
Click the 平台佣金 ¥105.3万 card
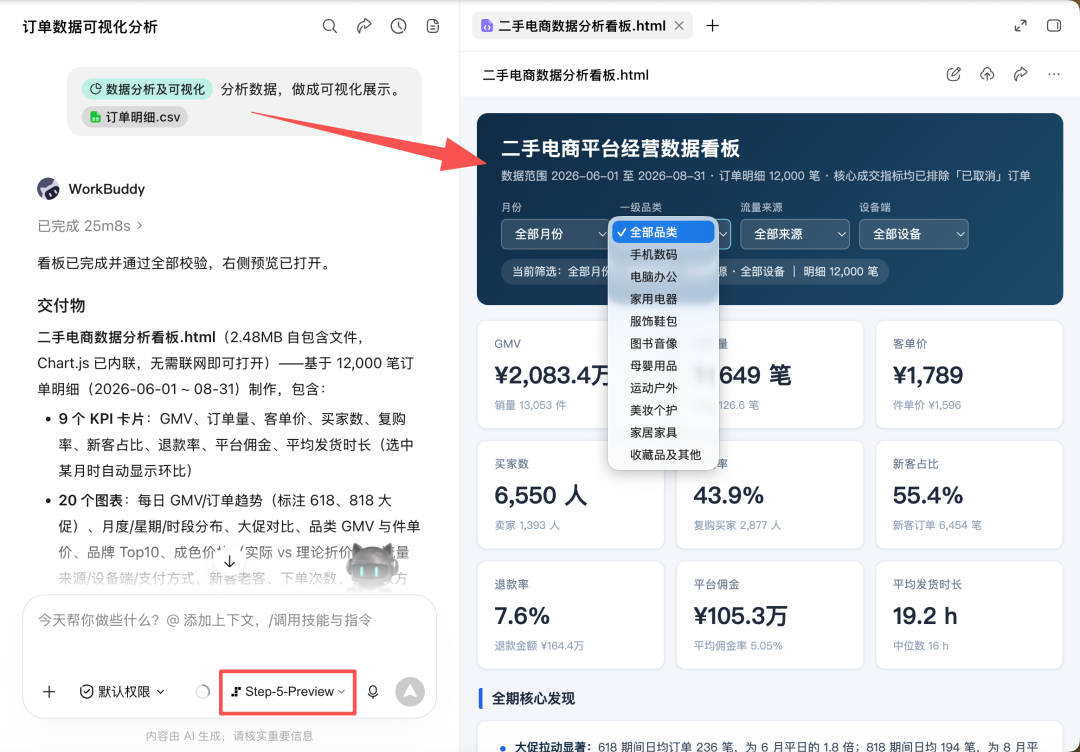[769, 615]
